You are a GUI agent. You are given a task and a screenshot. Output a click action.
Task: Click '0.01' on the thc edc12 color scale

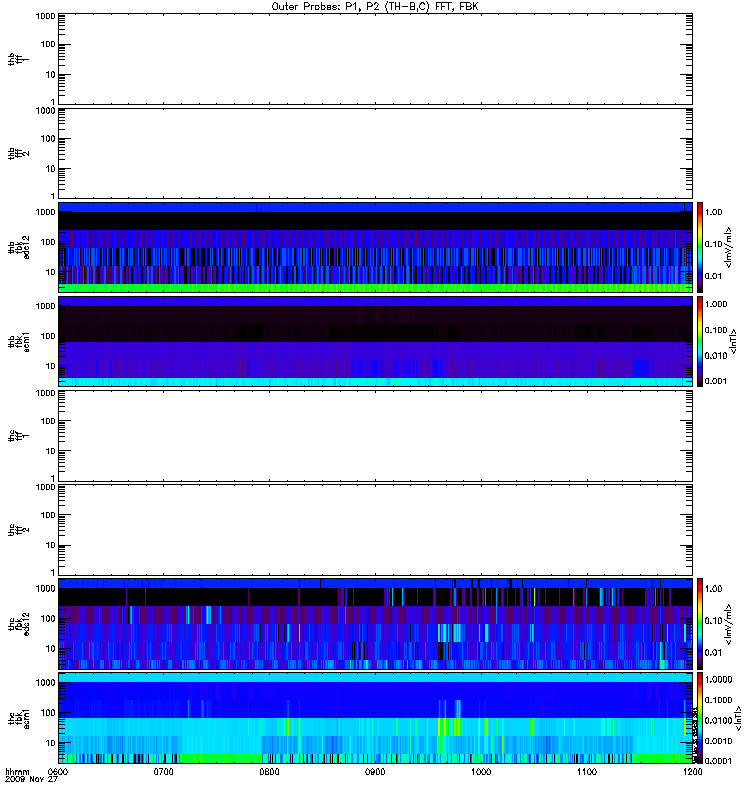713,653
